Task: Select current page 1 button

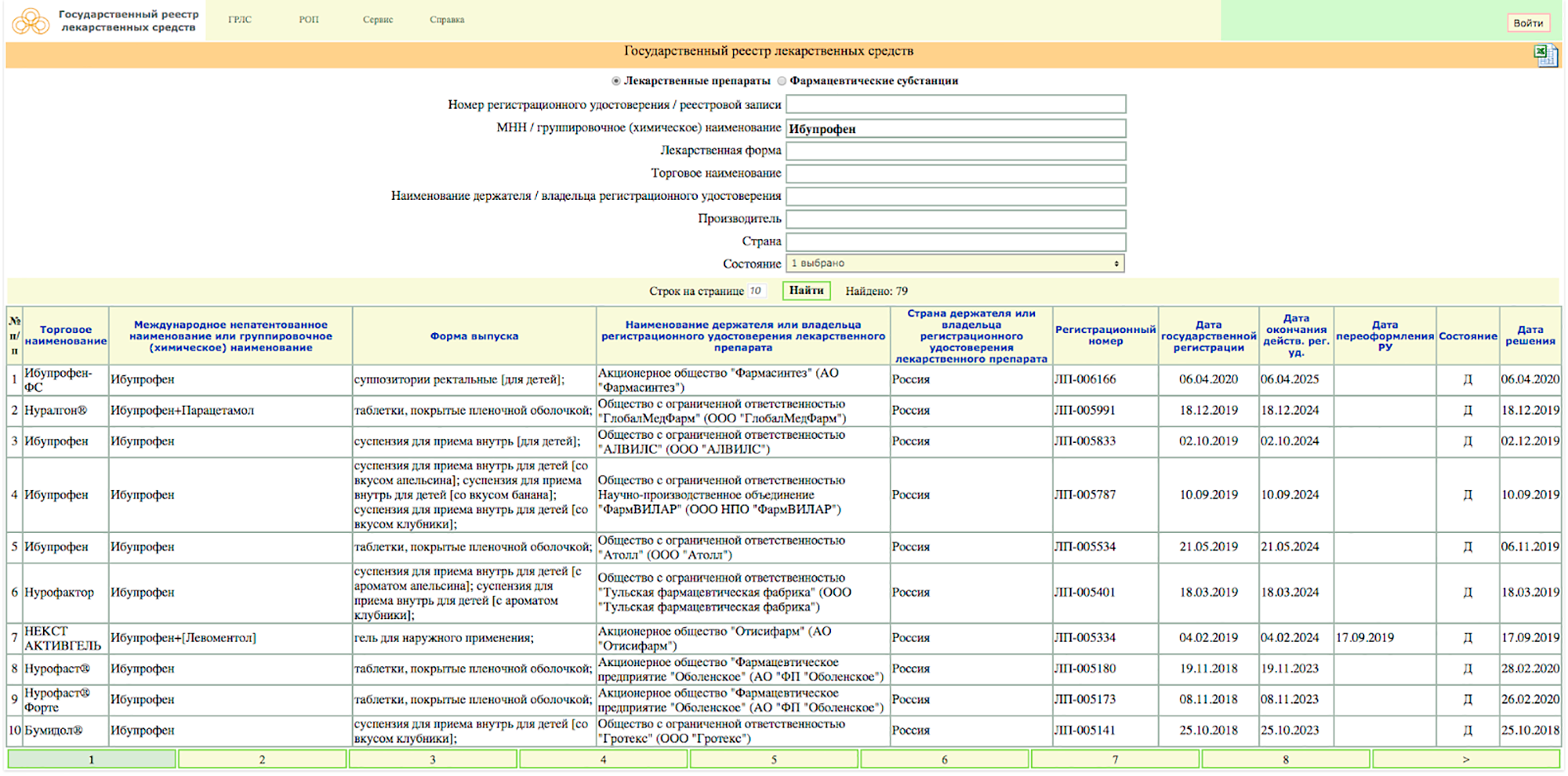Action: coord(92,759)
